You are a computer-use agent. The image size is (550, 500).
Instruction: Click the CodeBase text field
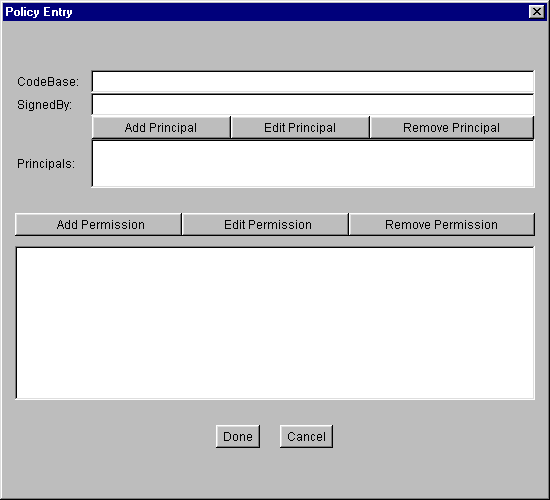tap(313, 81)
